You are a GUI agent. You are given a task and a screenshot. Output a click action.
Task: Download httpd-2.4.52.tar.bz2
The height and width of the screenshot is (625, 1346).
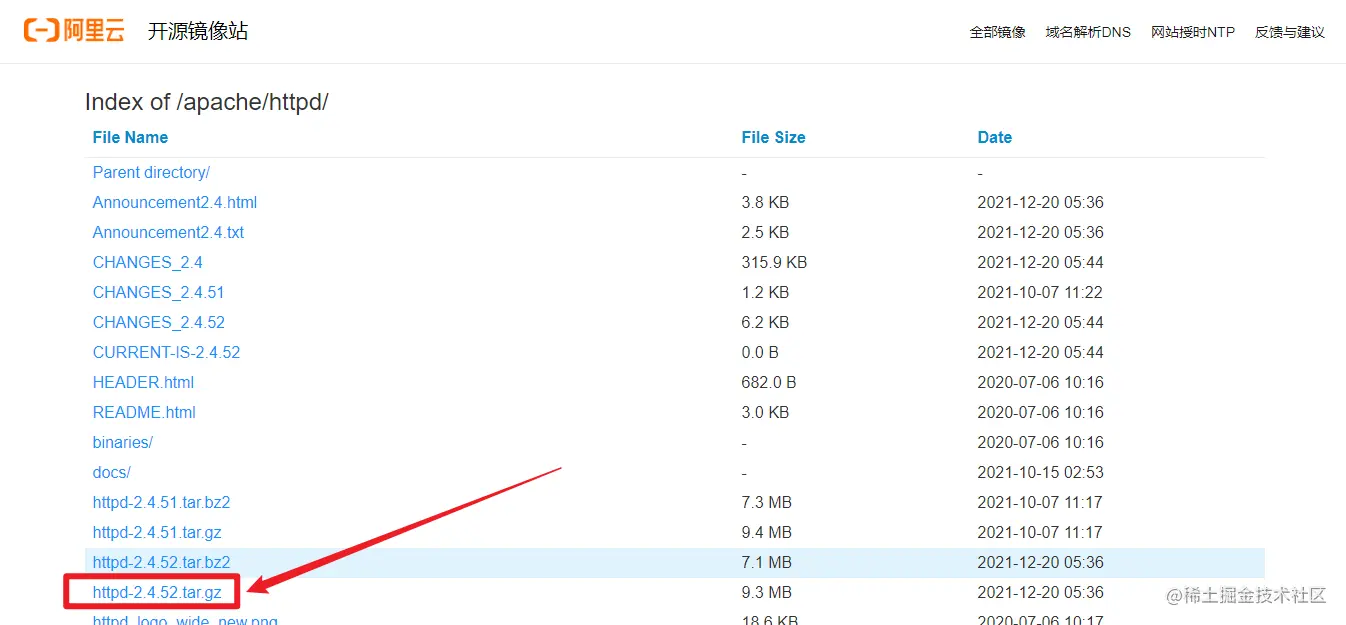point(161,562)
